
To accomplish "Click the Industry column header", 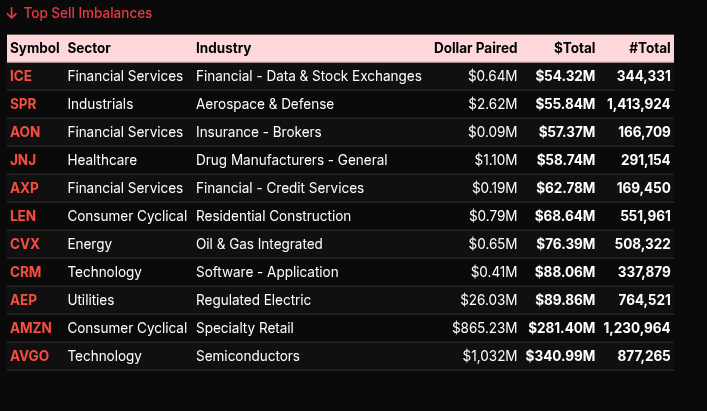I will point(223,48).
